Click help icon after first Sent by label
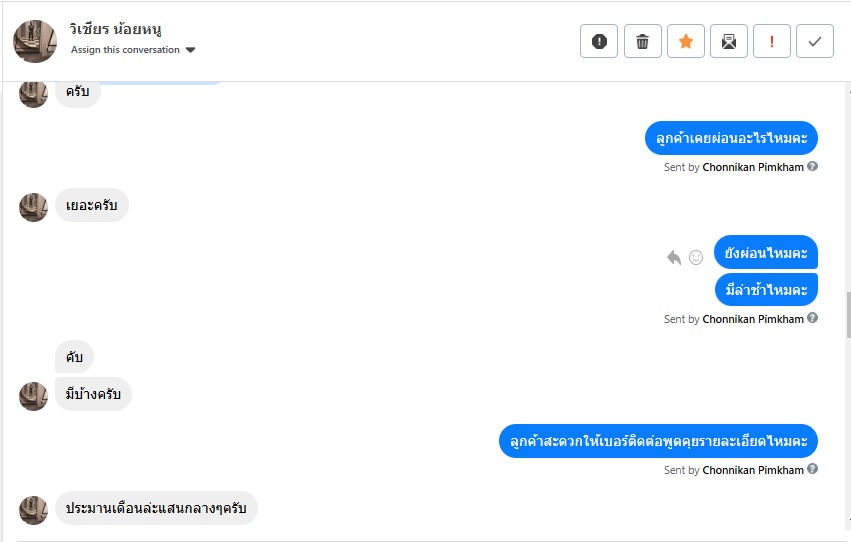The width and height of the screenshot is (851, 542). 813,167
